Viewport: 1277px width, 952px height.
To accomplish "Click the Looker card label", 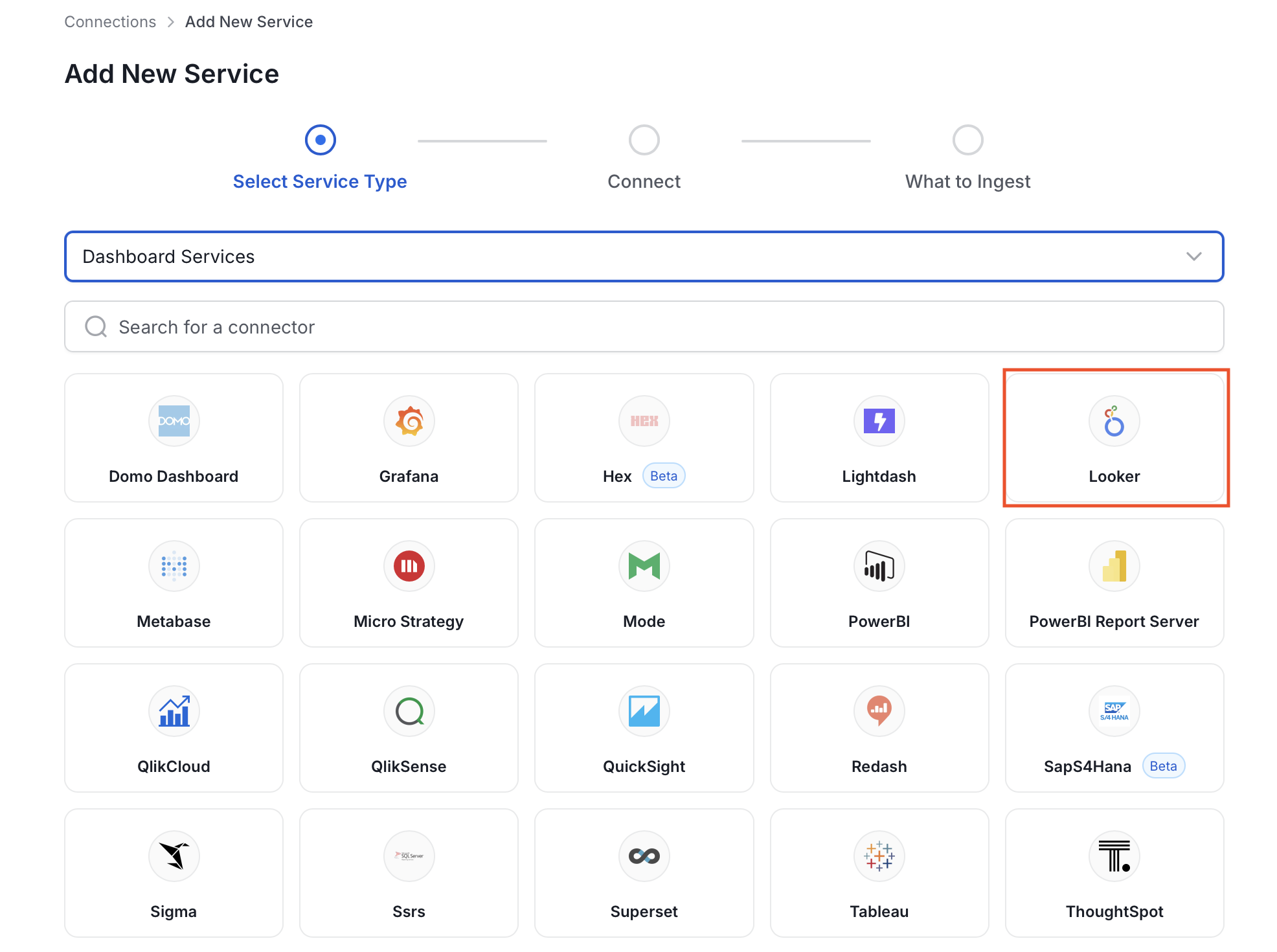I will [1114, 477].
